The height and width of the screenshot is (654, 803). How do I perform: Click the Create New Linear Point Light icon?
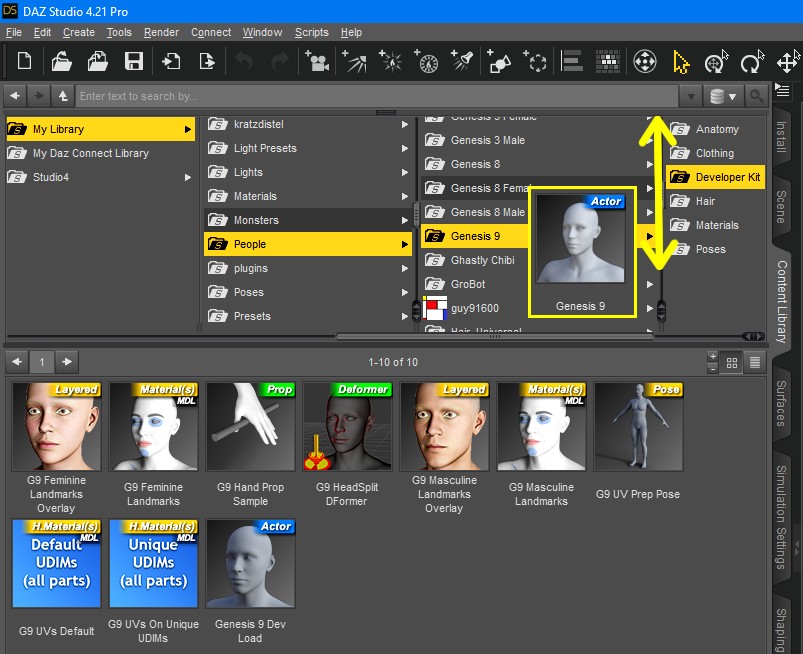[427, 62]
